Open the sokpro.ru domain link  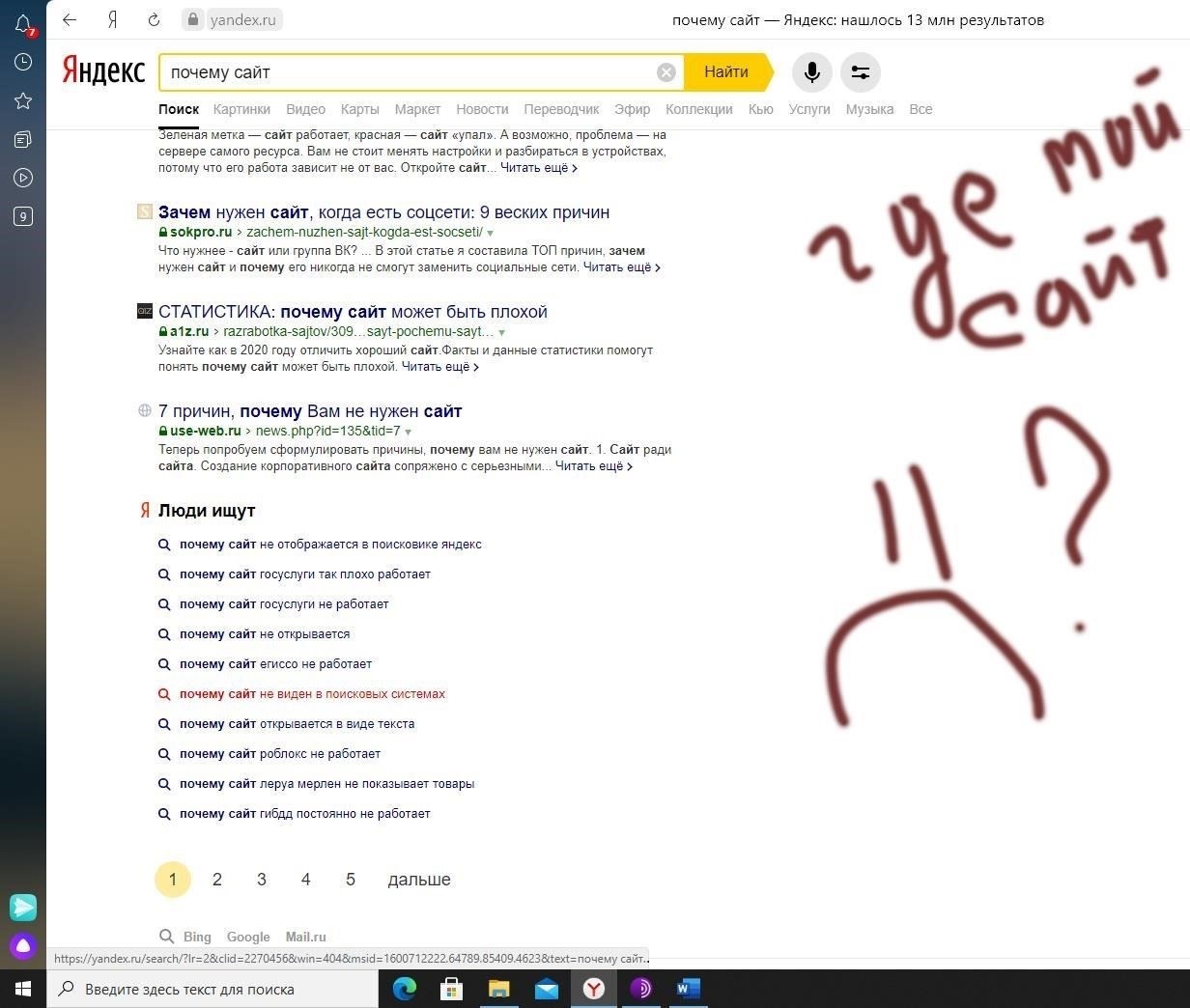point(201,232)
